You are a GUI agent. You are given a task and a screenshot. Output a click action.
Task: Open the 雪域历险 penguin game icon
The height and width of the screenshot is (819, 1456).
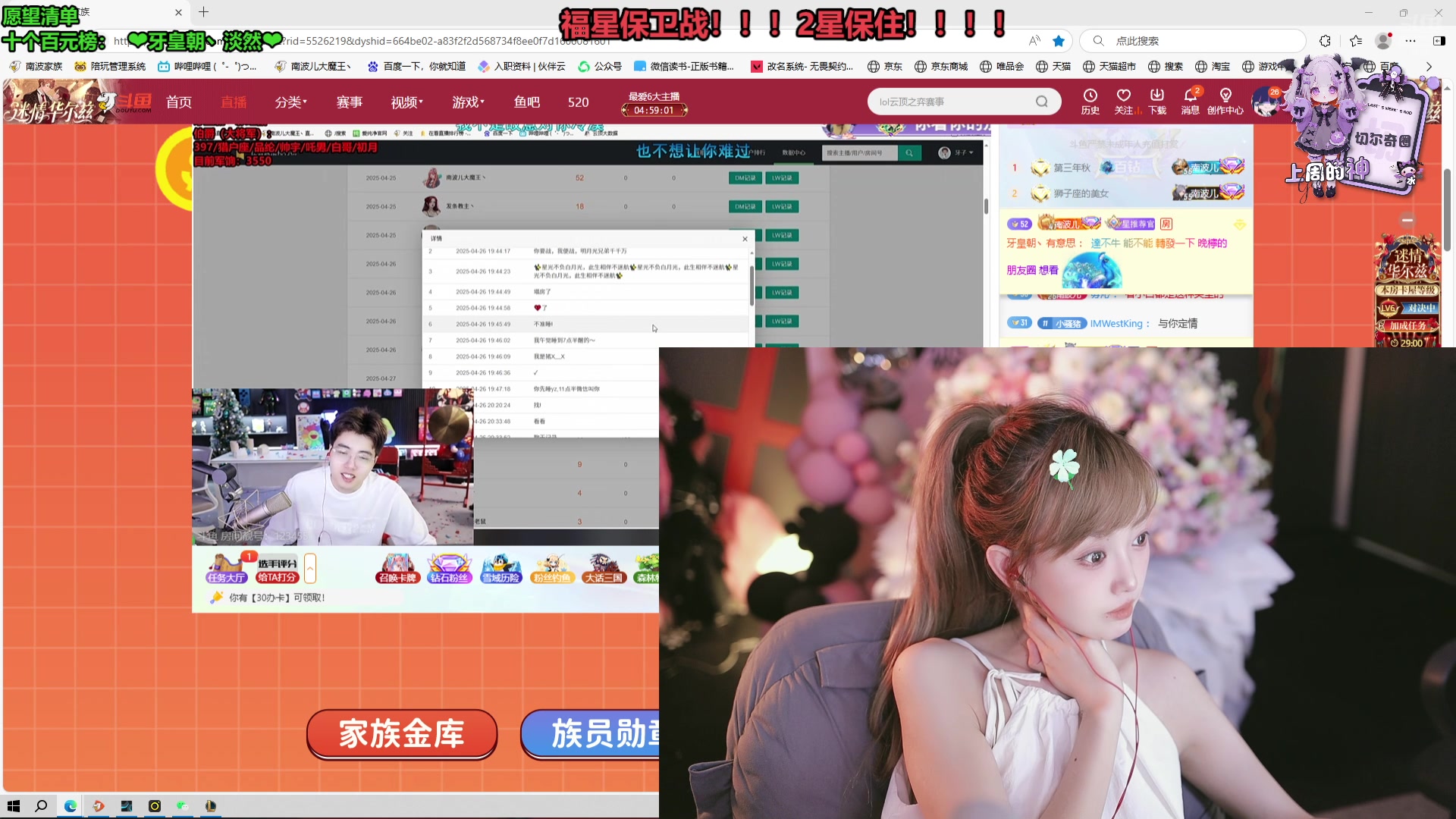501,569
